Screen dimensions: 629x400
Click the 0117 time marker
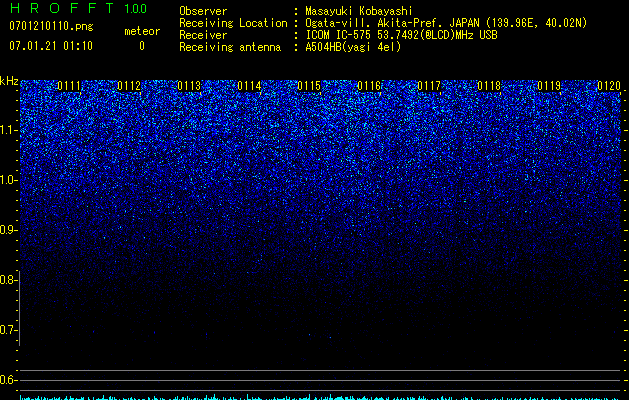coord(429,86)
